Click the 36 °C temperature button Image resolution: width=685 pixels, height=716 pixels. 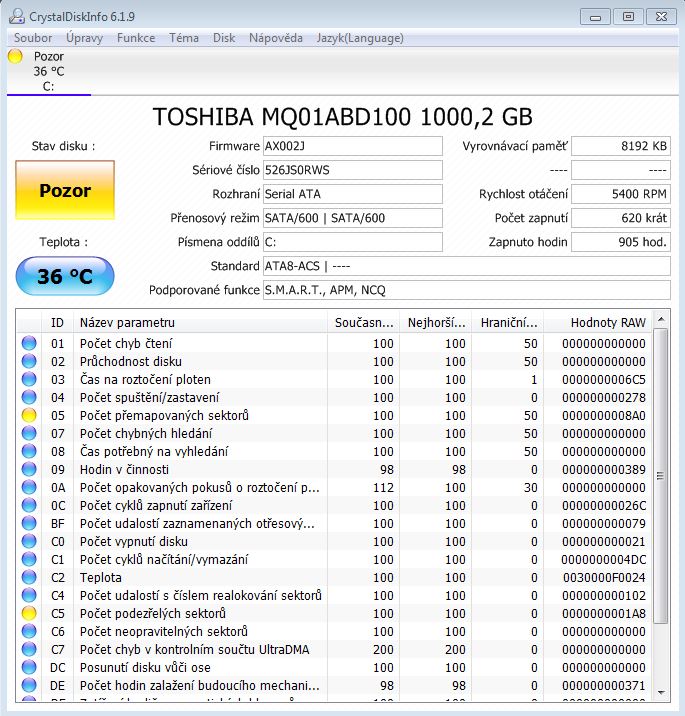pos(65,277)
